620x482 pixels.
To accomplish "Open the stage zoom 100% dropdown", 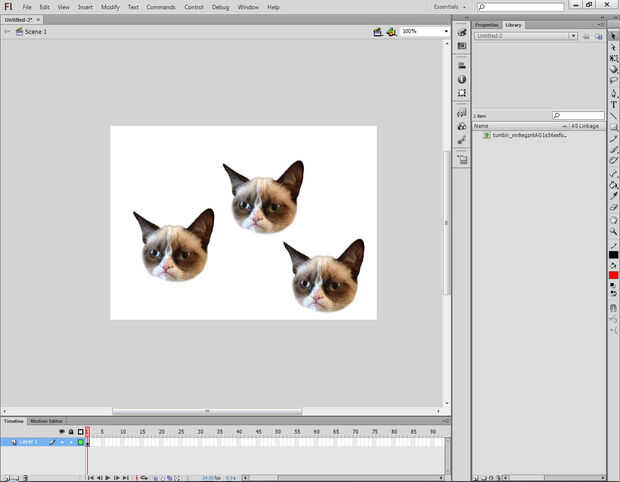I will coord(446,31).
